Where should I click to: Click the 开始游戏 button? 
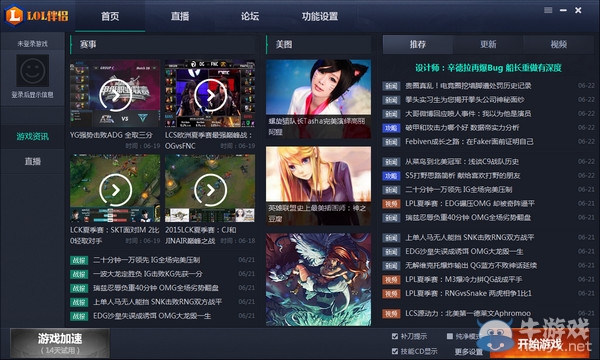point(540,344)
